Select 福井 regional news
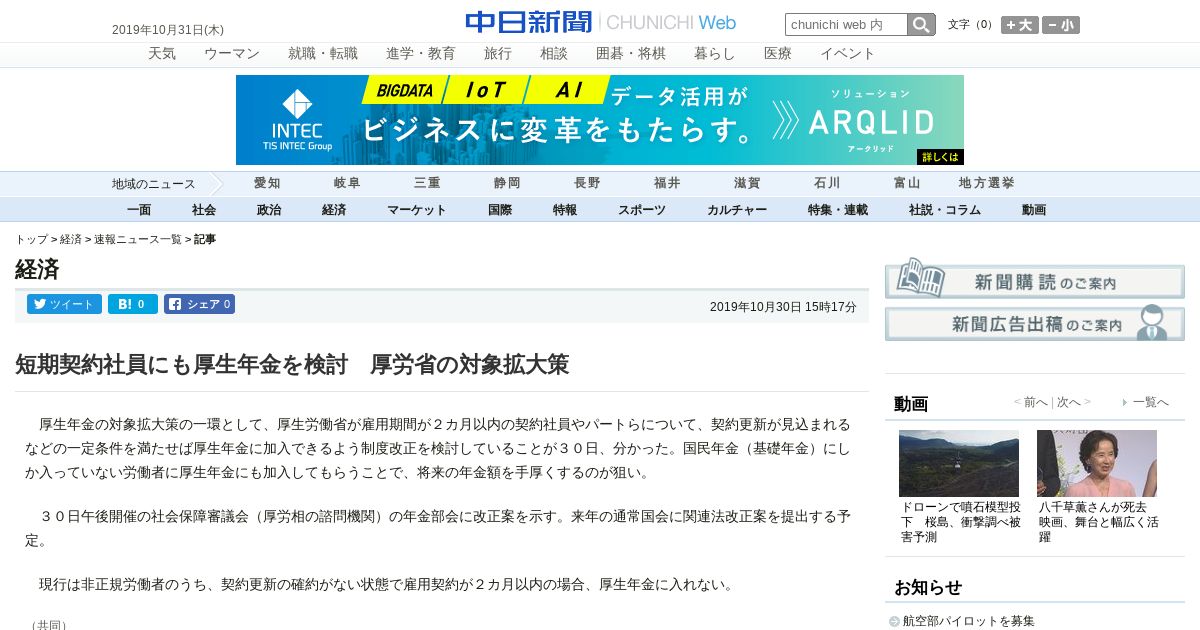The width and height of the screenshot is (1200, 630). [667, 183]
